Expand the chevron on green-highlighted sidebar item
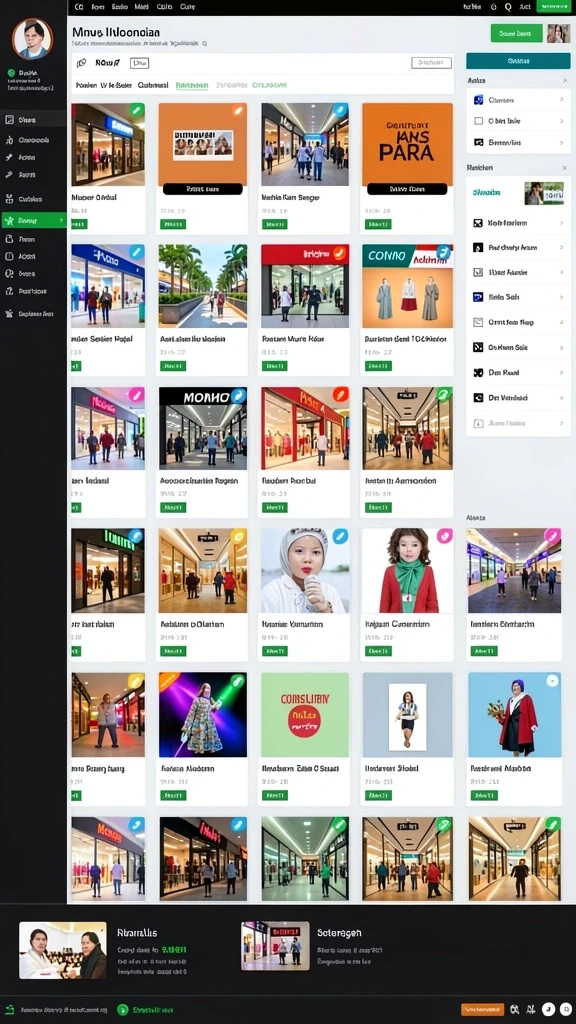576x1024 pixels. pos(61,221)
